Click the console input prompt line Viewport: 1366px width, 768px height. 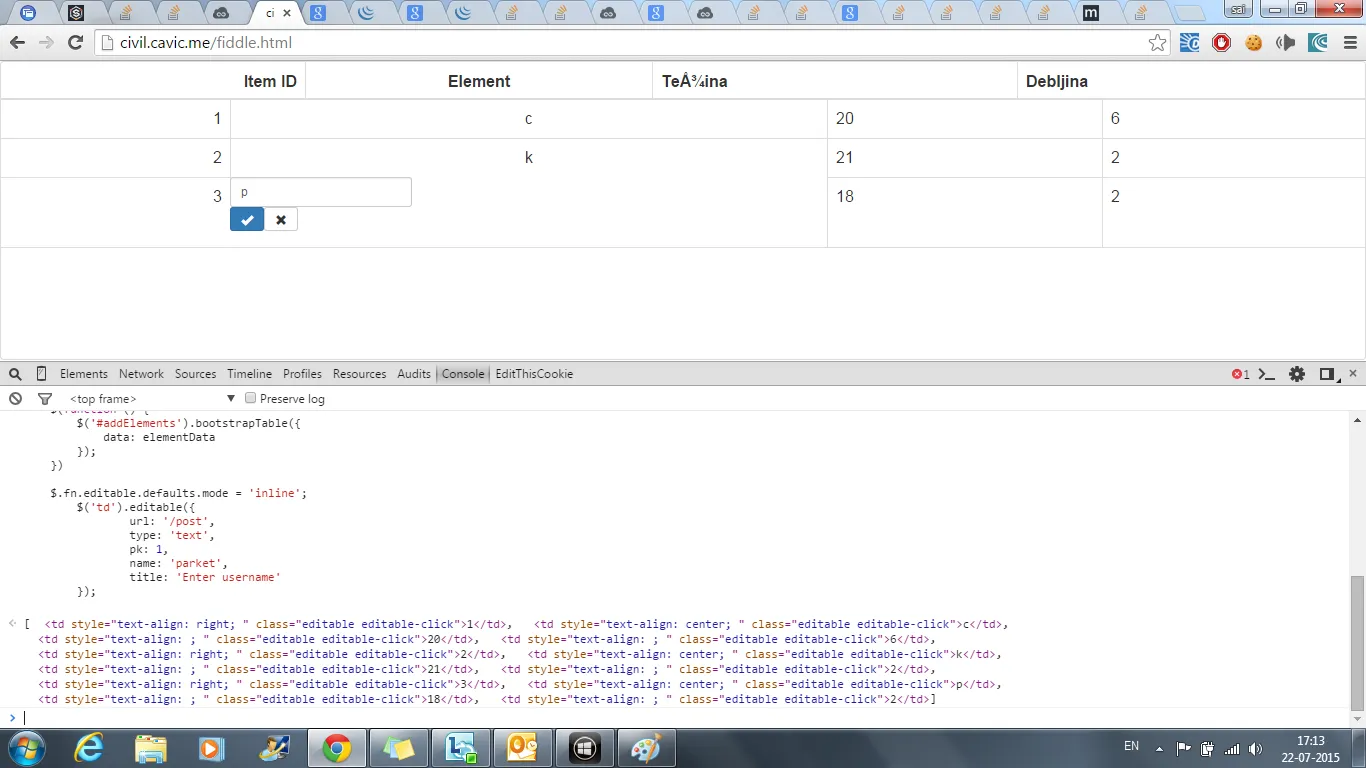pos(683,717)
